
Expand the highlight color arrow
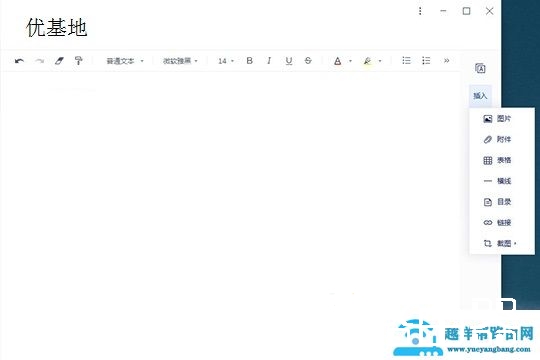pos(380,61)
